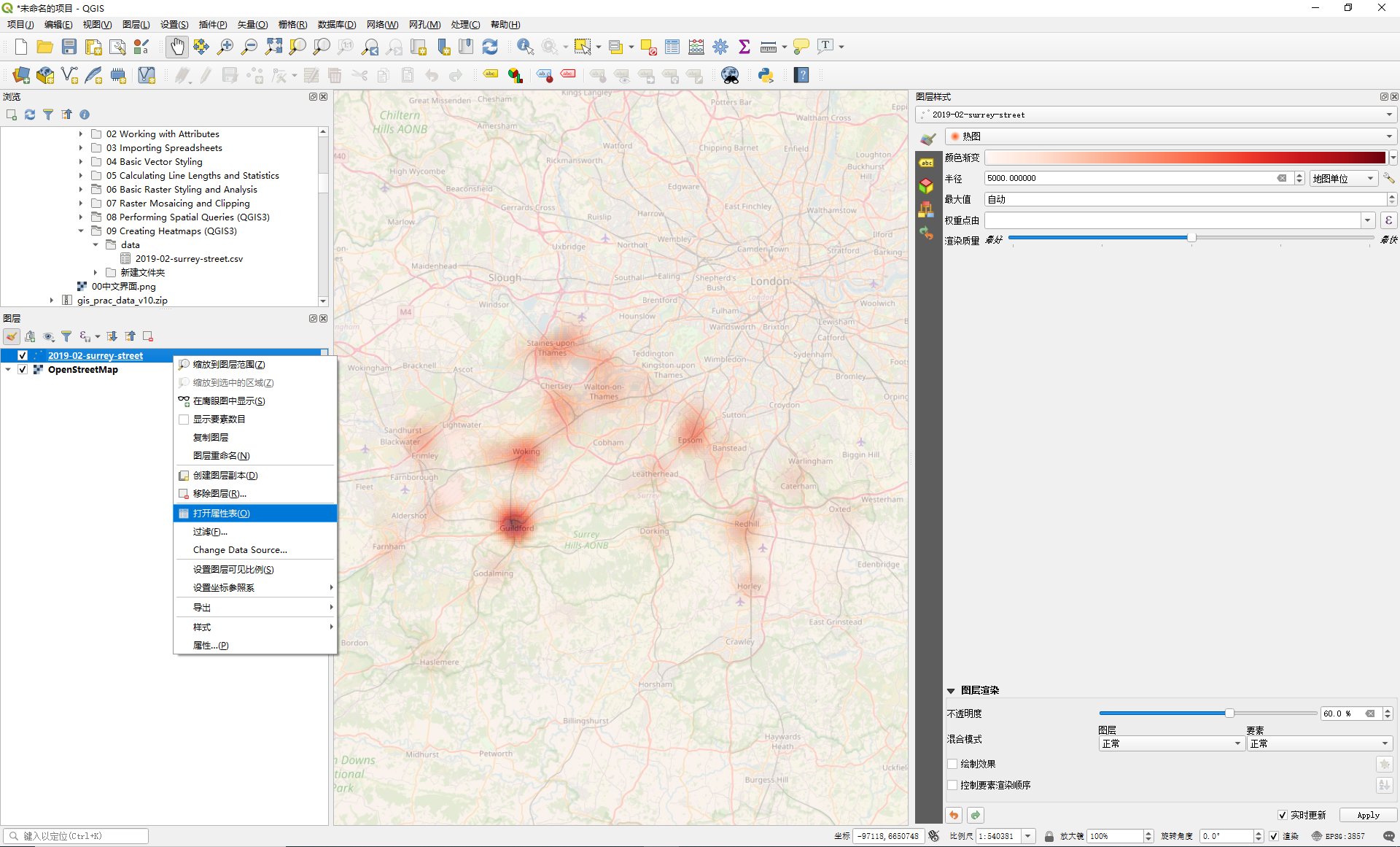Click the Apply button
Screen dimensions: 1400x847
(x=1368, y=815)
